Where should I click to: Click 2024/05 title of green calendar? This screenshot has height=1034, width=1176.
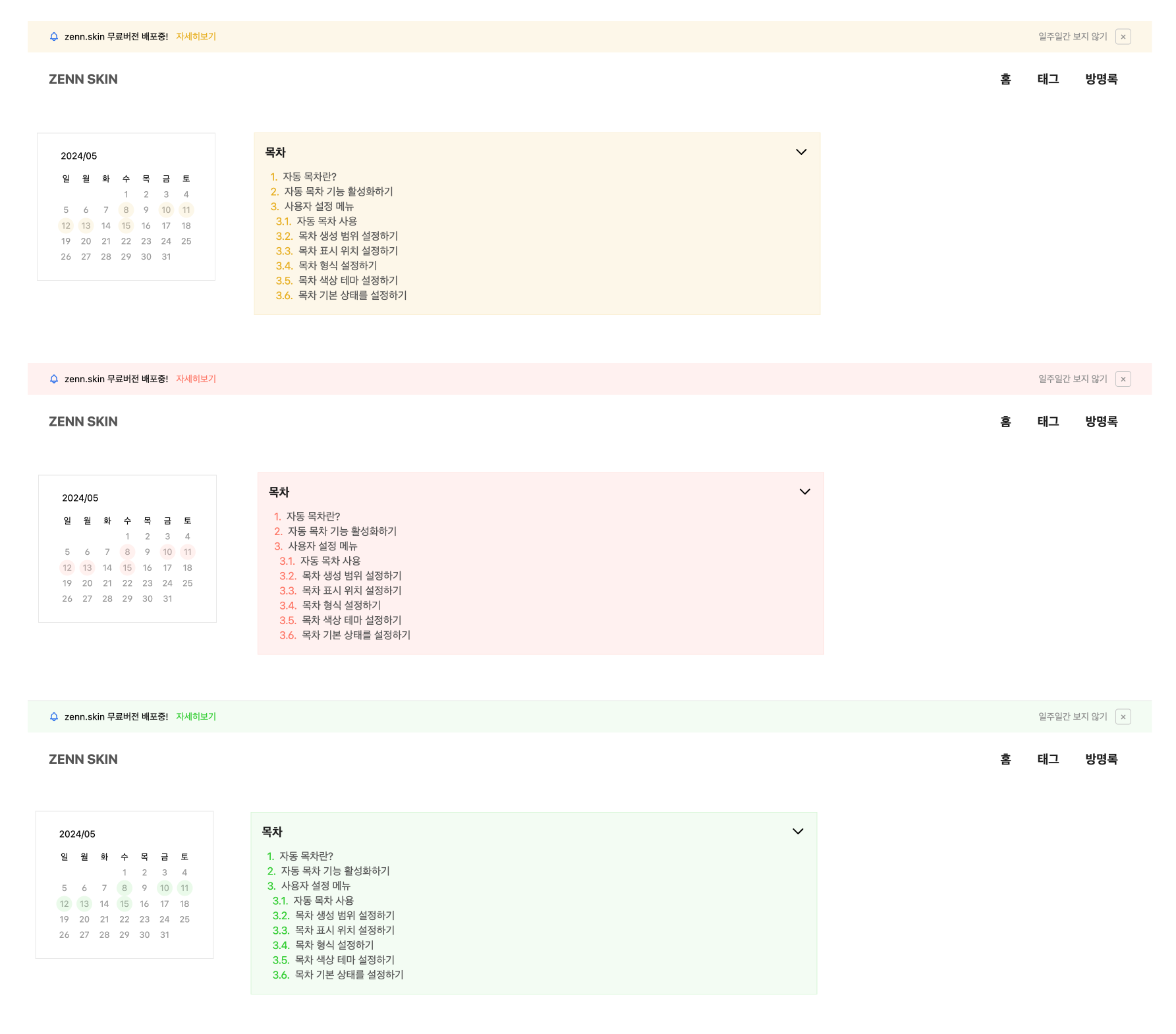point(77,834)
